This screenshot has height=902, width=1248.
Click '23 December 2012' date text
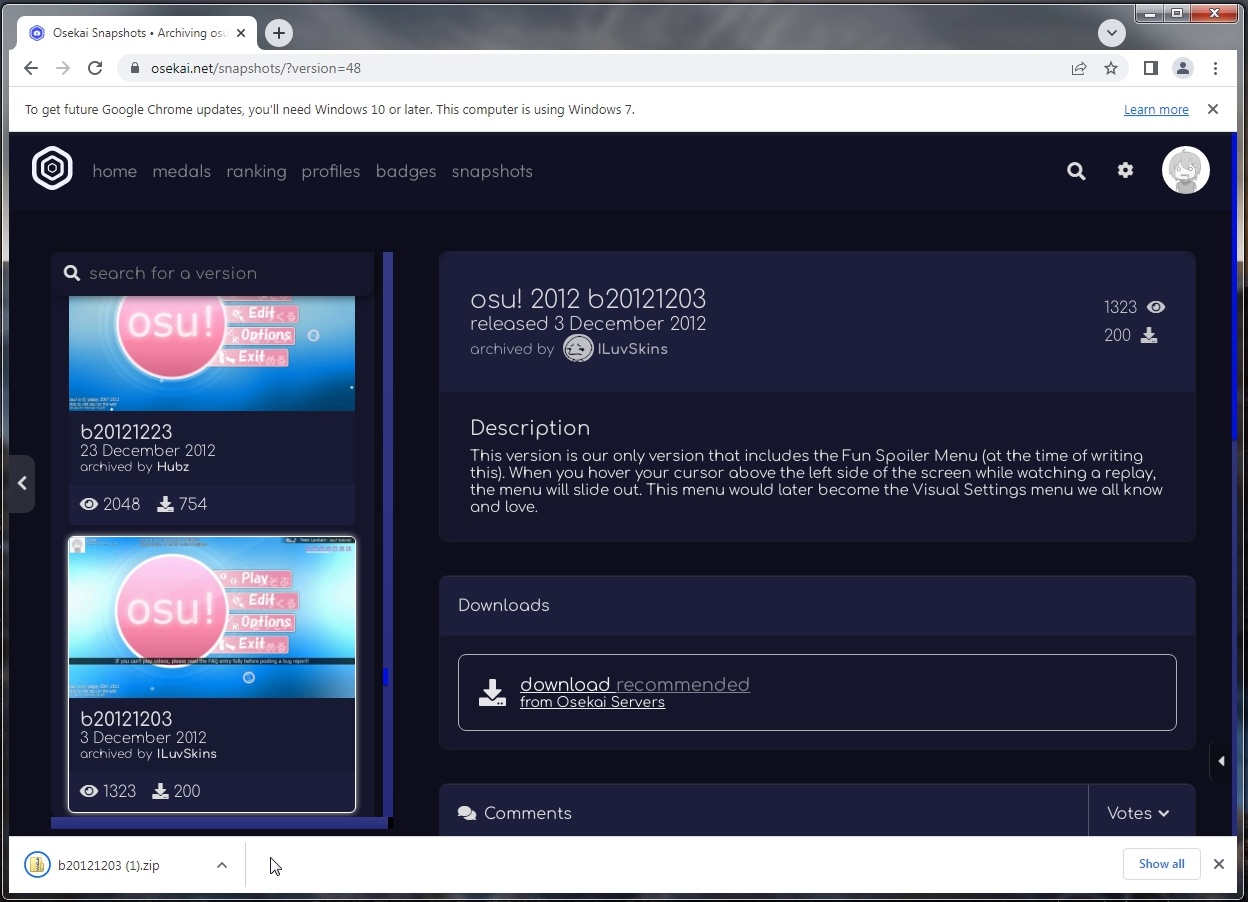pos(148,451)
